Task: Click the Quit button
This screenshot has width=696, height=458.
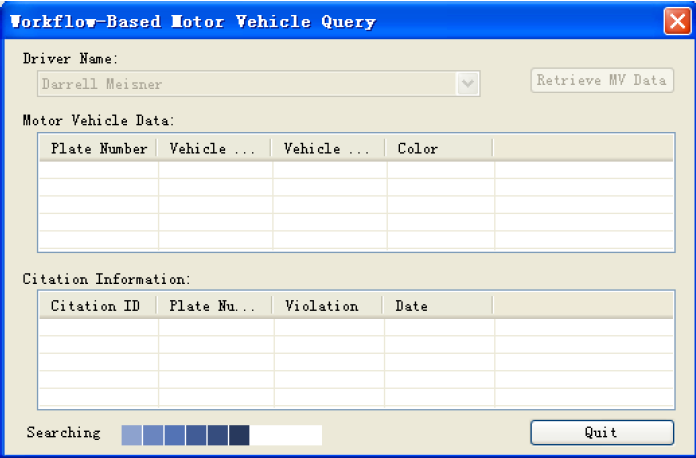Action: pyautogui.click(x=602, y=432)
